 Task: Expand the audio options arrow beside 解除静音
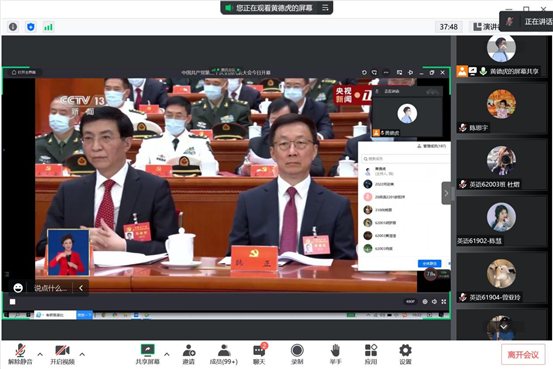pyautogui.click(x=40, y=354)
